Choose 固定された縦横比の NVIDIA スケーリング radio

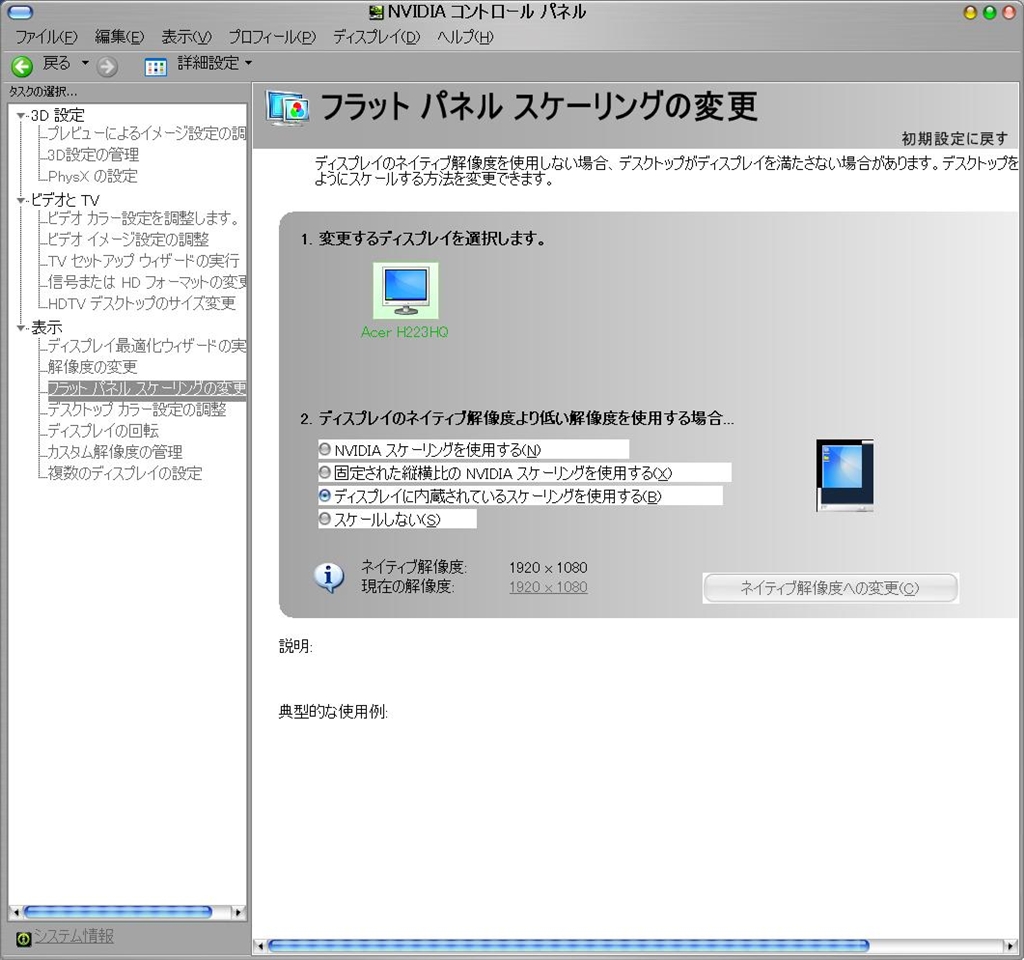tap(325, 472)
